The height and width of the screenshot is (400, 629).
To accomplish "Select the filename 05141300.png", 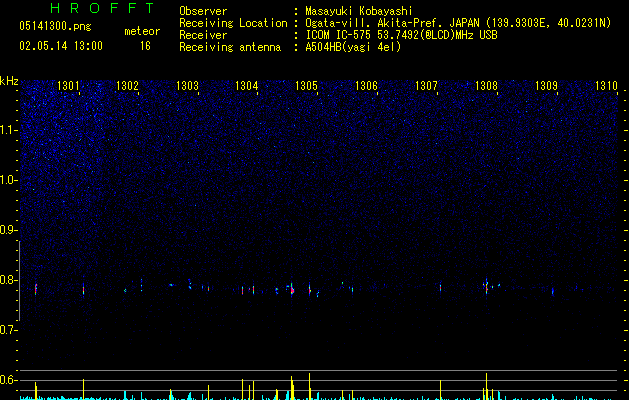I will pyautogui.click(x=55, y=27).
